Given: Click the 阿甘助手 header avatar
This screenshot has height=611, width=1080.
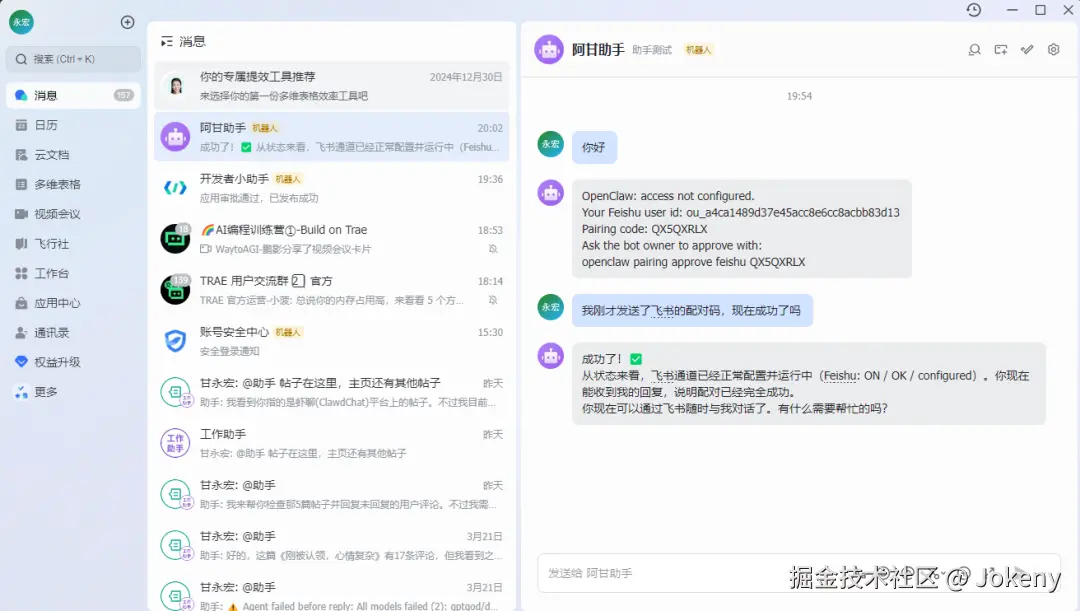Looking at the screenshot, I should (x=549, y=50).
